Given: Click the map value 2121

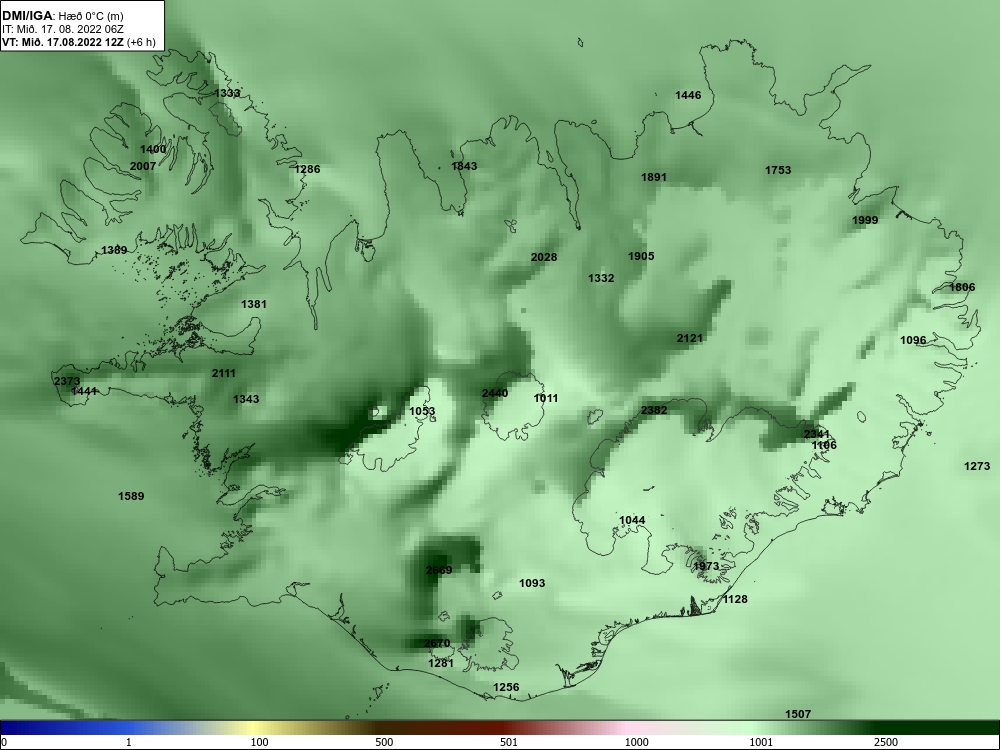Looking at the screenshot, I should click(689, 338).
